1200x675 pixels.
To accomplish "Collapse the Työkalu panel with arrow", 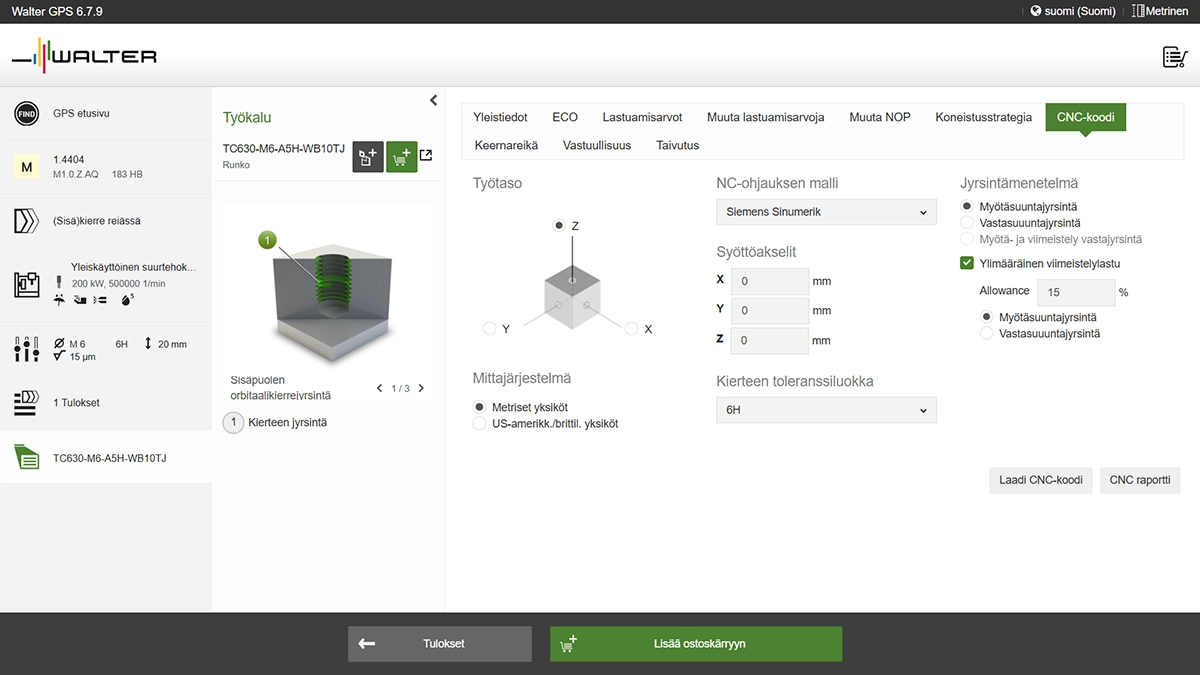I will (x=433, y=100).
